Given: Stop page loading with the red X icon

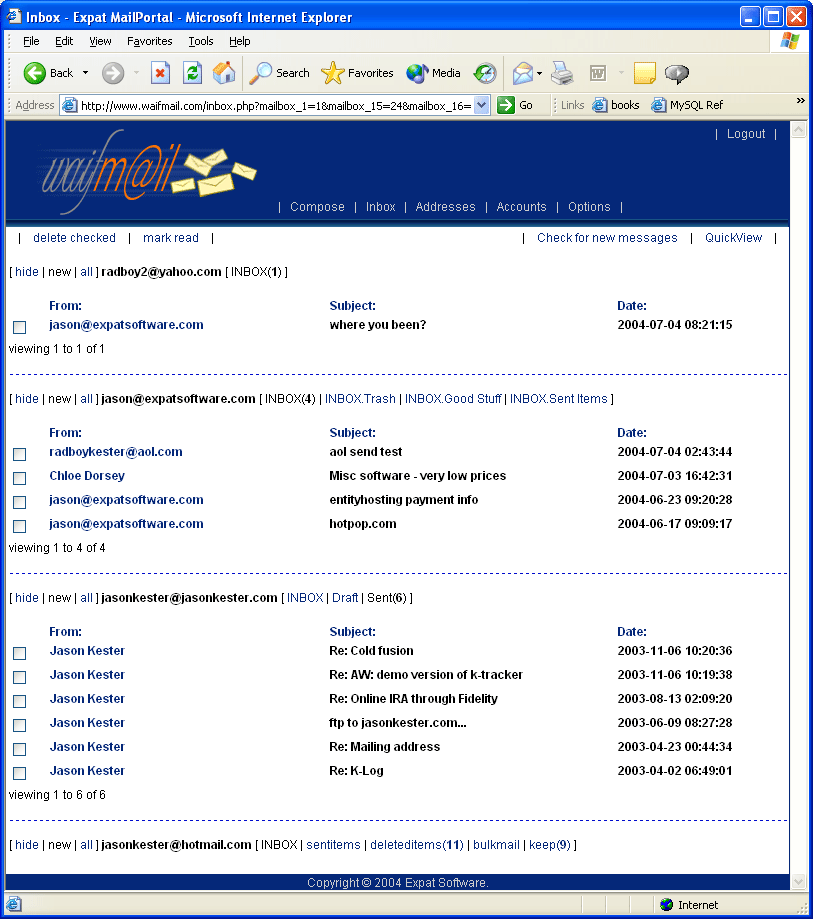Looking at the screenshot, I should coord(160,73).
